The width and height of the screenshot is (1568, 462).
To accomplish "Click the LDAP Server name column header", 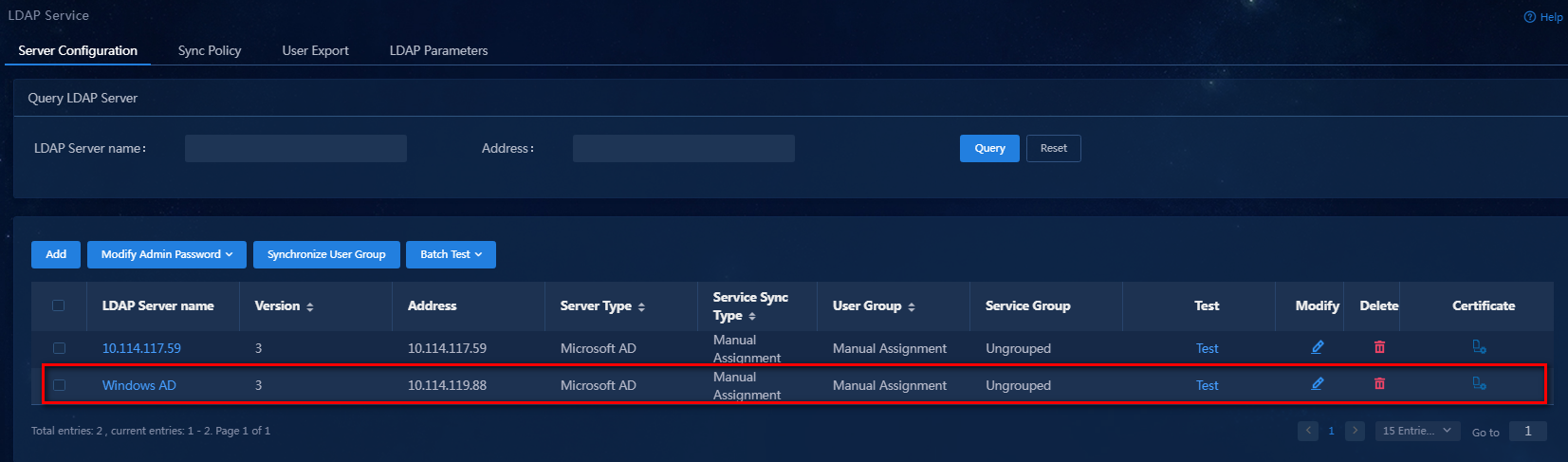I will click(x=157, y=305).
